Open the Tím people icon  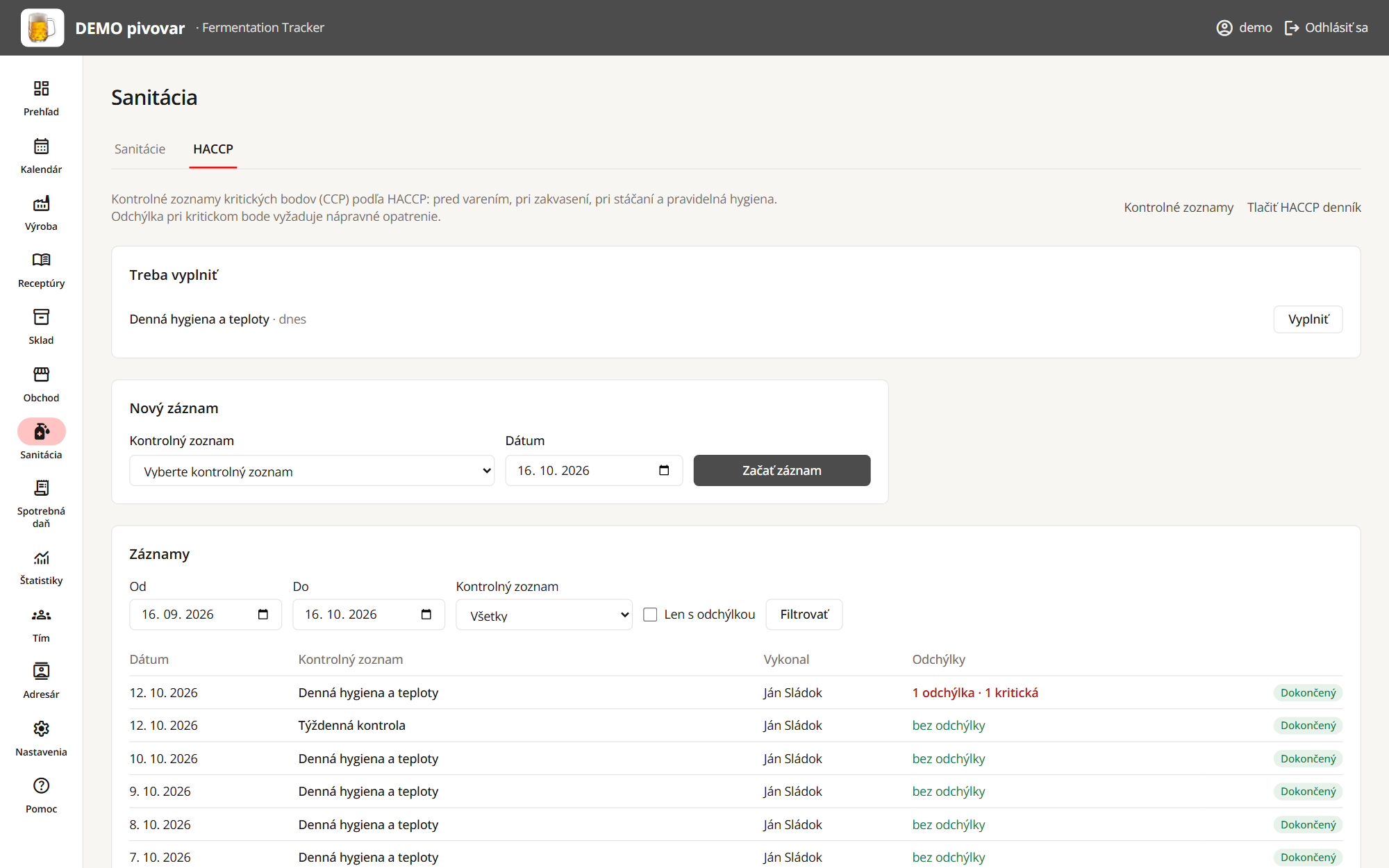(41, 615)
